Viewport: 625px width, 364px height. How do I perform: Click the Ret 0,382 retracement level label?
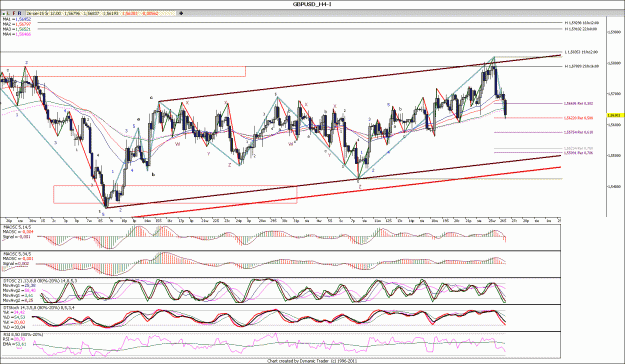pyautogui.click(x=578, y=103)
